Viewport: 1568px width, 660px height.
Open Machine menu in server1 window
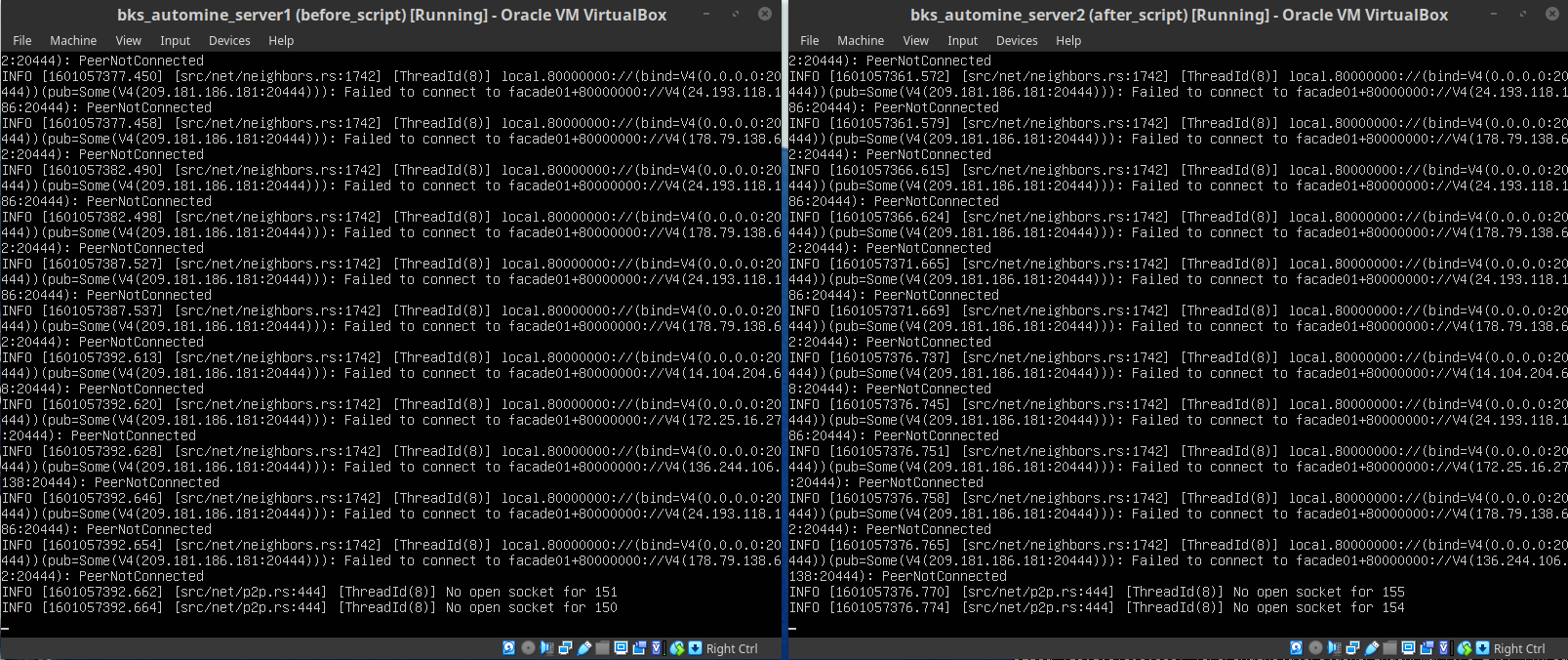(73, 41)
